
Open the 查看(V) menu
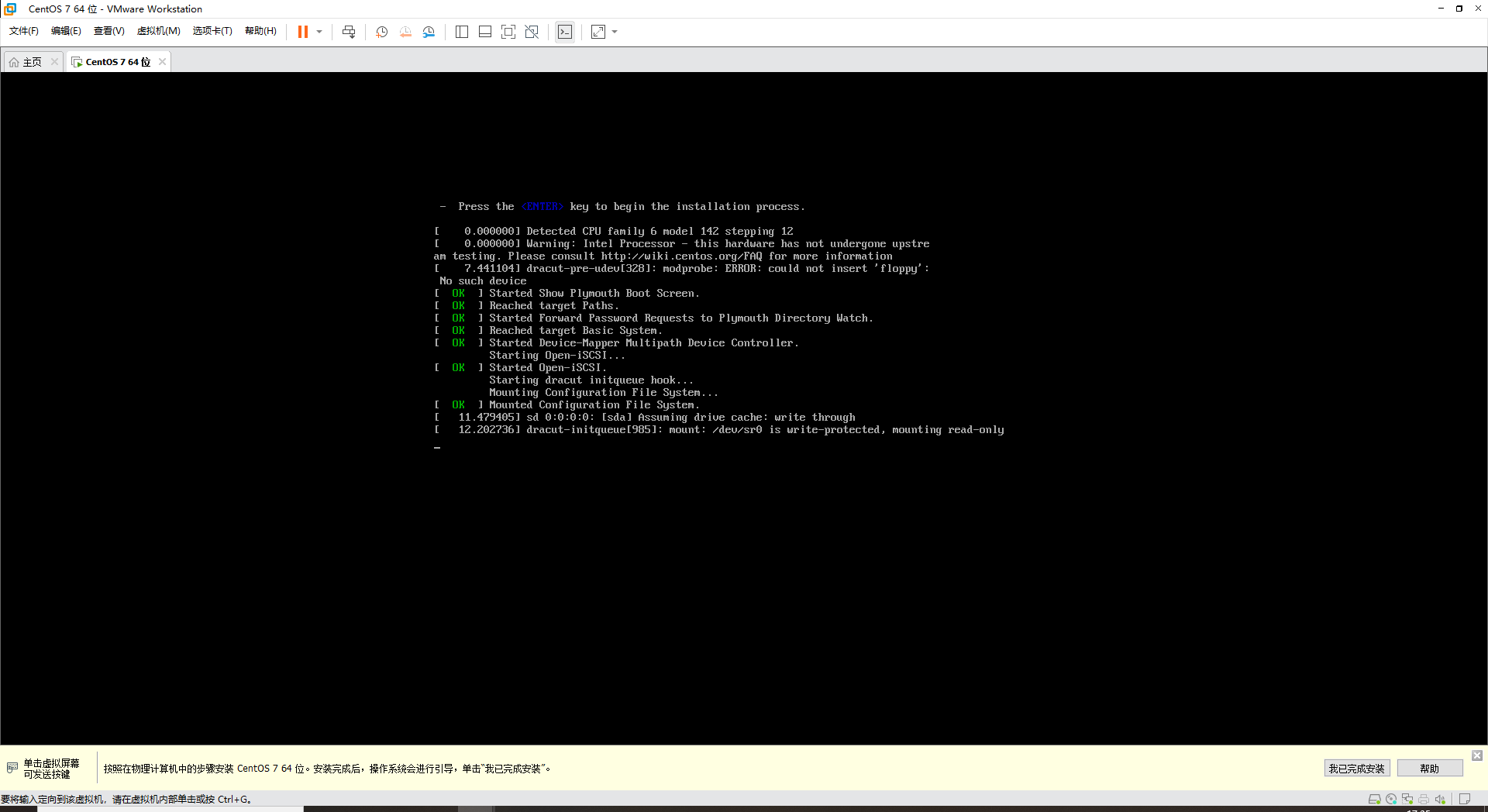[109, 31]
